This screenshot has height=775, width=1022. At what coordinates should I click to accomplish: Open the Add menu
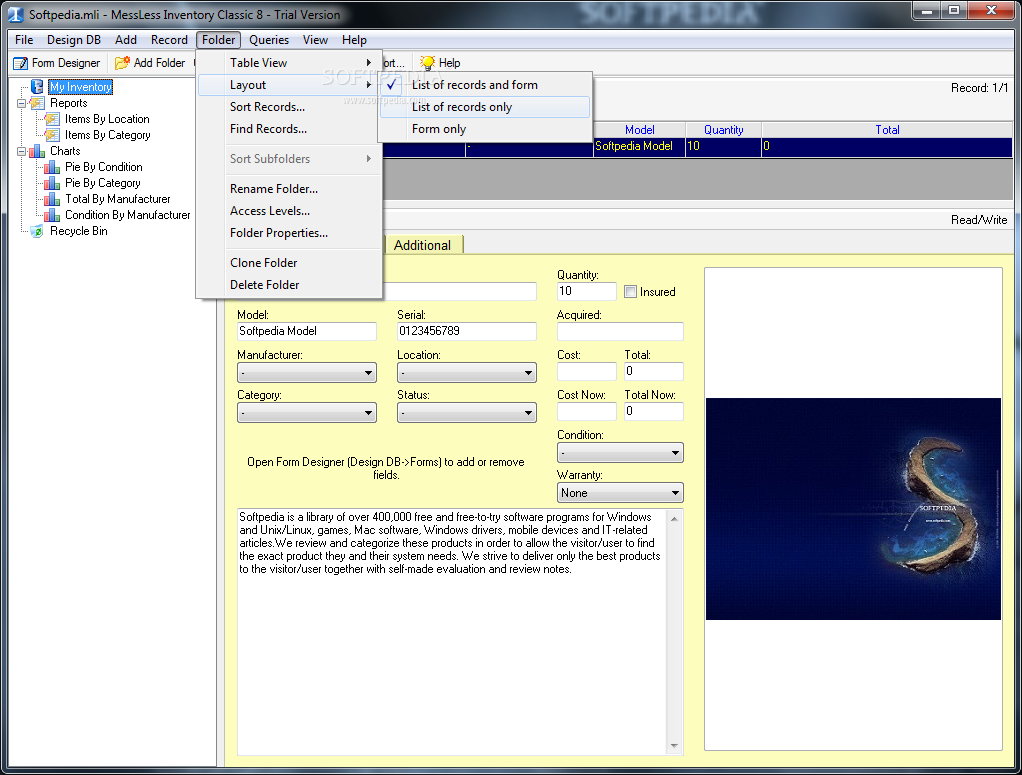click(126, 40)
